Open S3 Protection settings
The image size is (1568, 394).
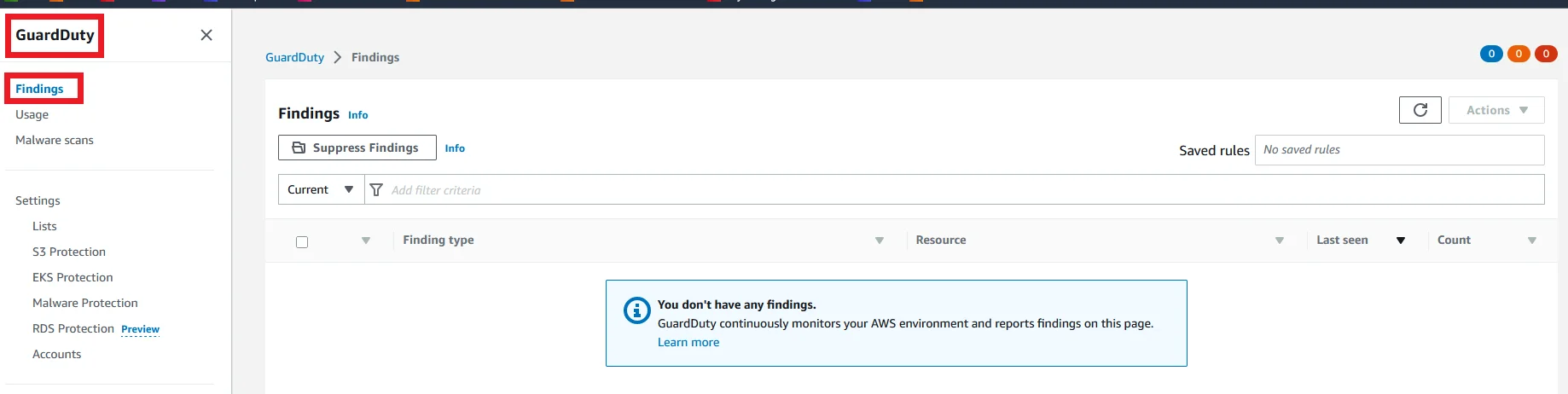coord(69,252)
